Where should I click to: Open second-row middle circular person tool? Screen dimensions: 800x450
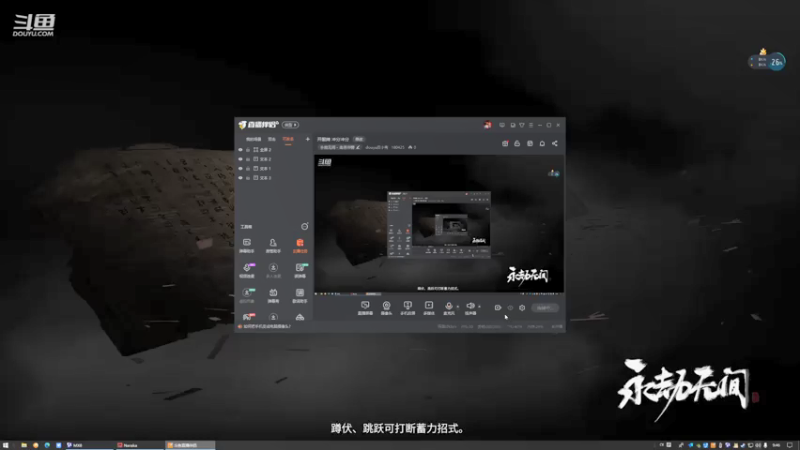[x=273, y=270]
